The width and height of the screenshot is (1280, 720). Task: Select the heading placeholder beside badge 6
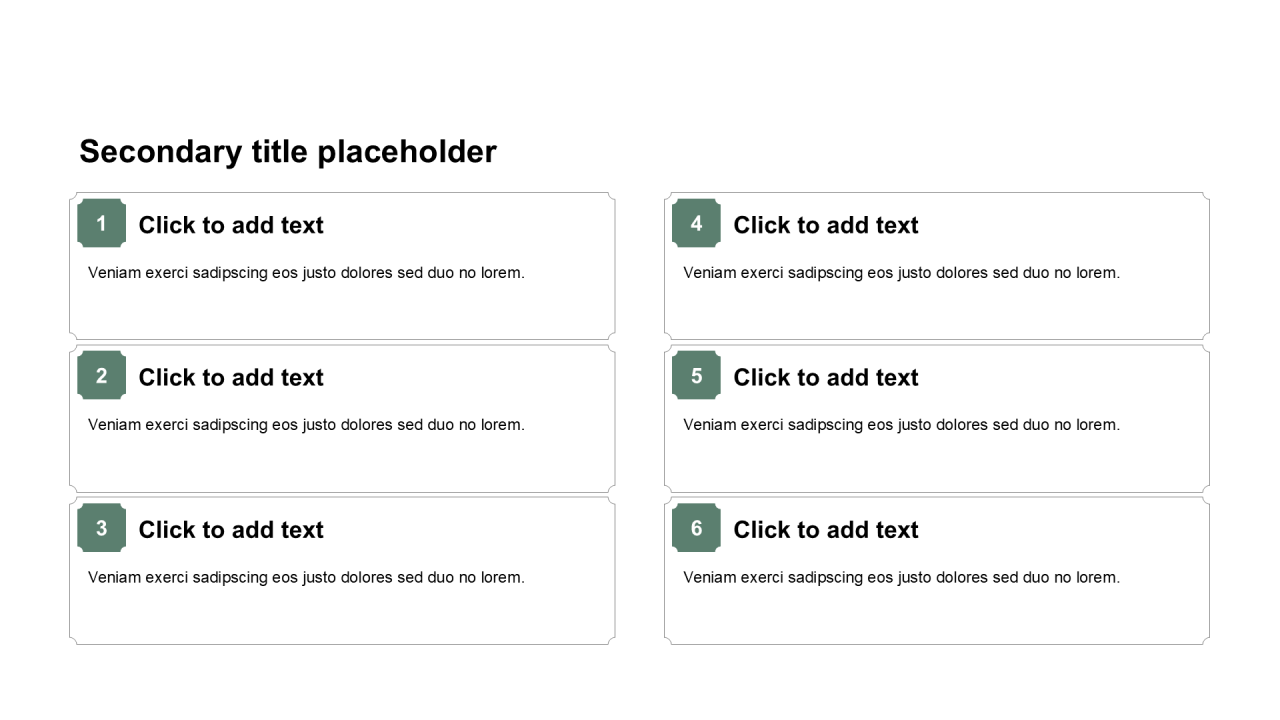click(826, 530)
